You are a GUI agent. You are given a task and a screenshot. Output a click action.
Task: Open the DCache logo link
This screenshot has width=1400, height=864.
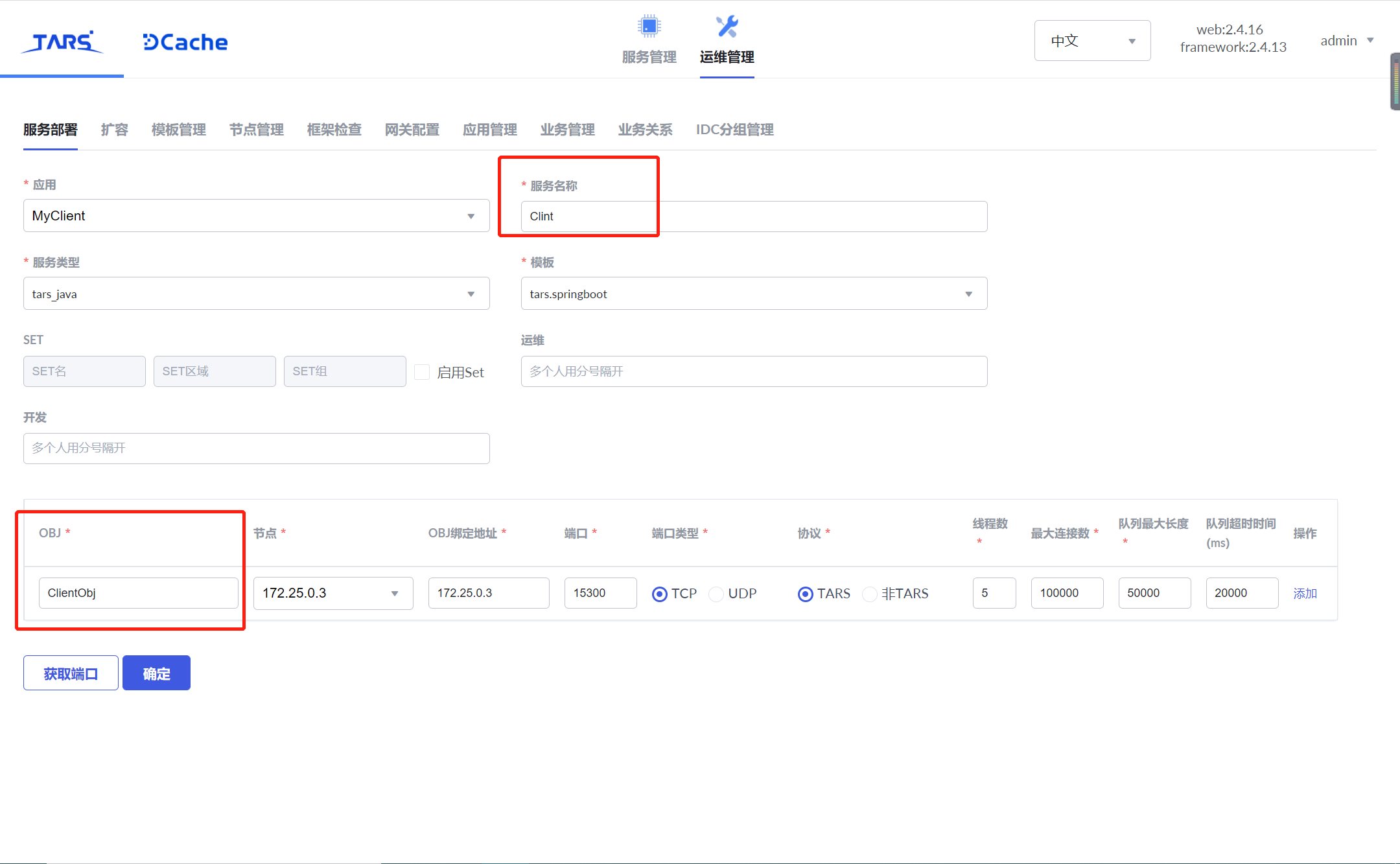coord(185,42)
